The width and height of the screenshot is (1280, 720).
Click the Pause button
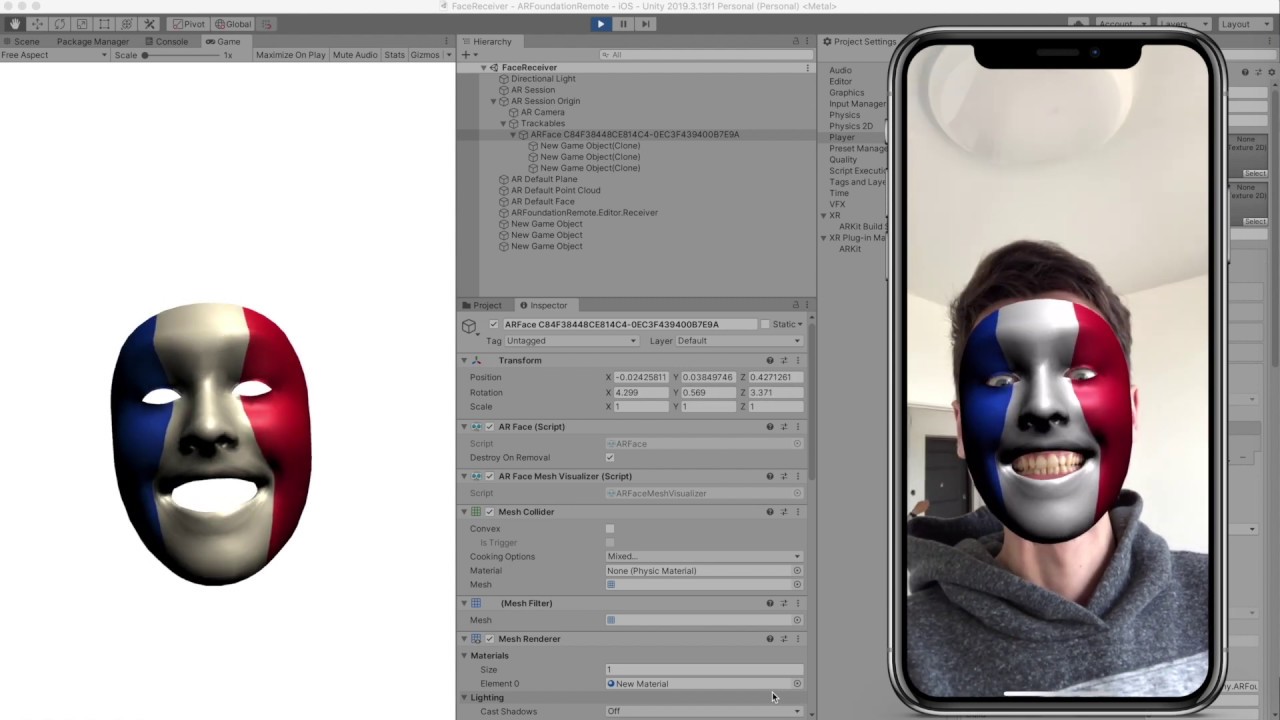coord(623,24)
